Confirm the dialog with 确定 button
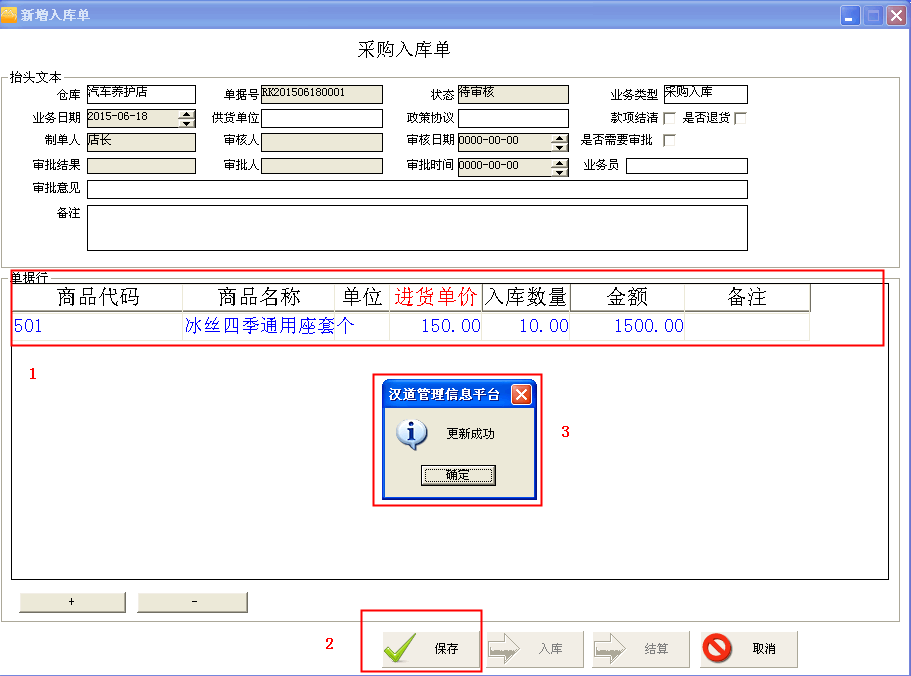 point(458,475)
